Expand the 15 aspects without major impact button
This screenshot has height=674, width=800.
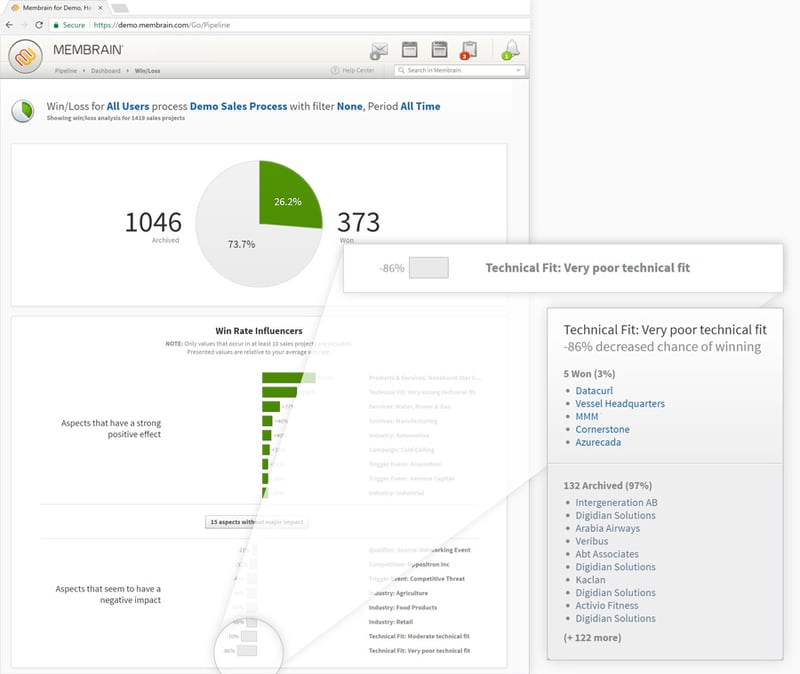point(257,522)
